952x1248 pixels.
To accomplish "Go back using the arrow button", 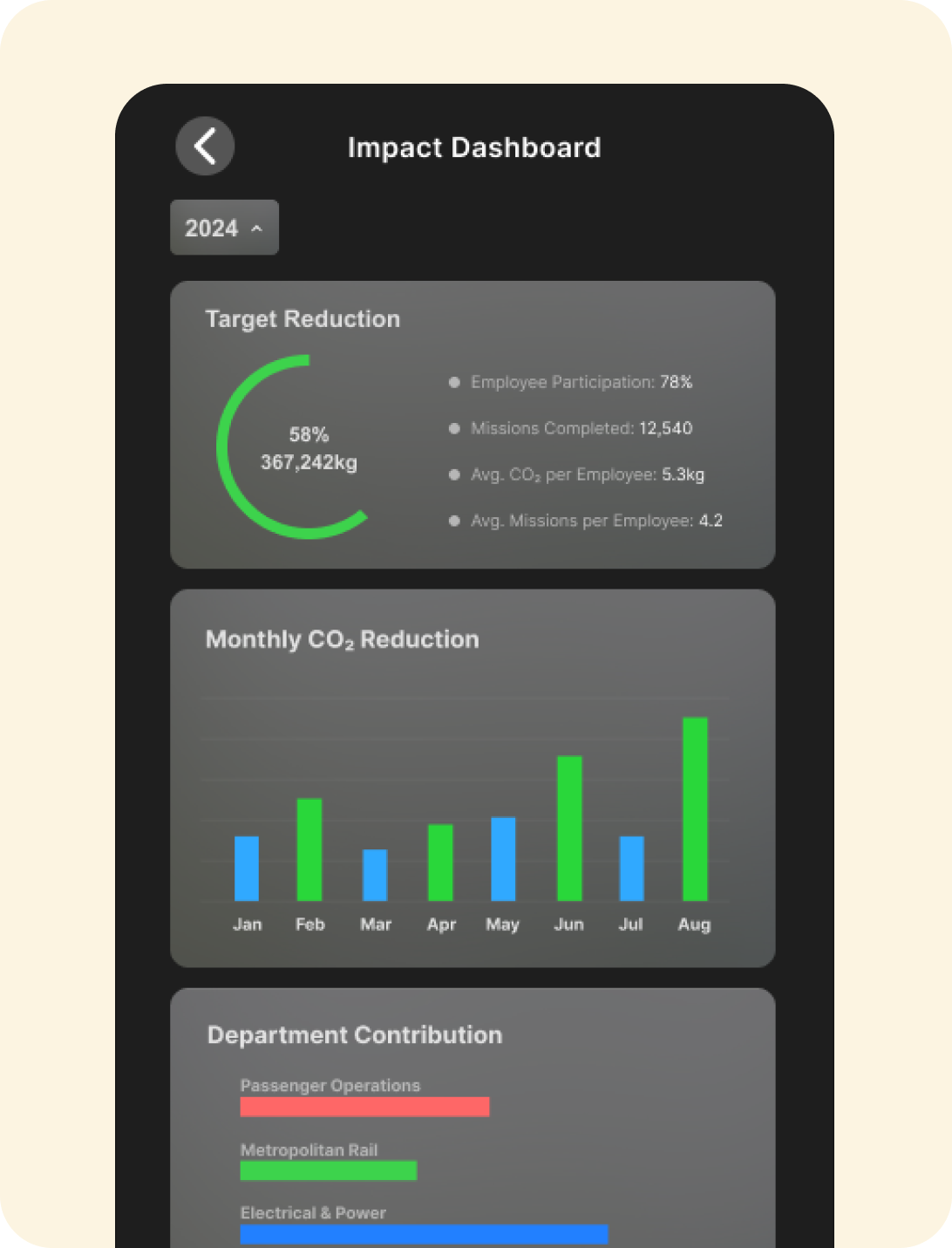I will (x=205, y=146).
